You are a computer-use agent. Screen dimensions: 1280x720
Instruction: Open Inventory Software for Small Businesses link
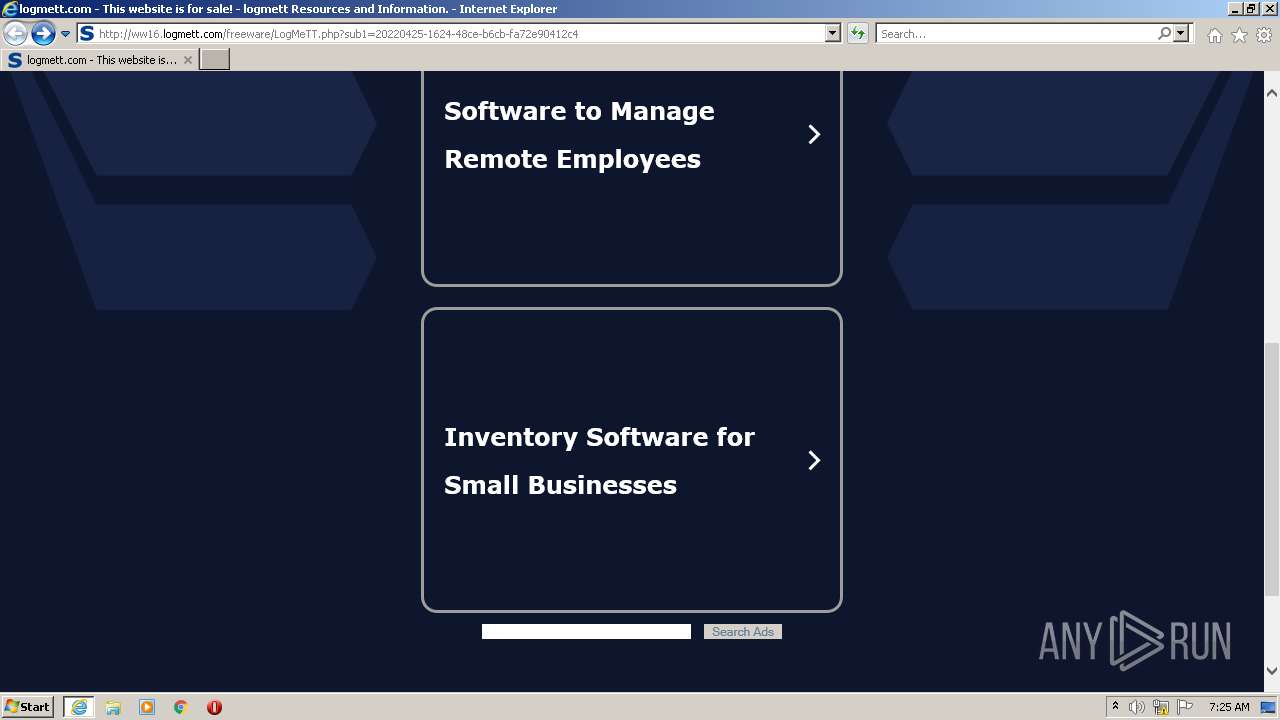[x=599, y=461]
